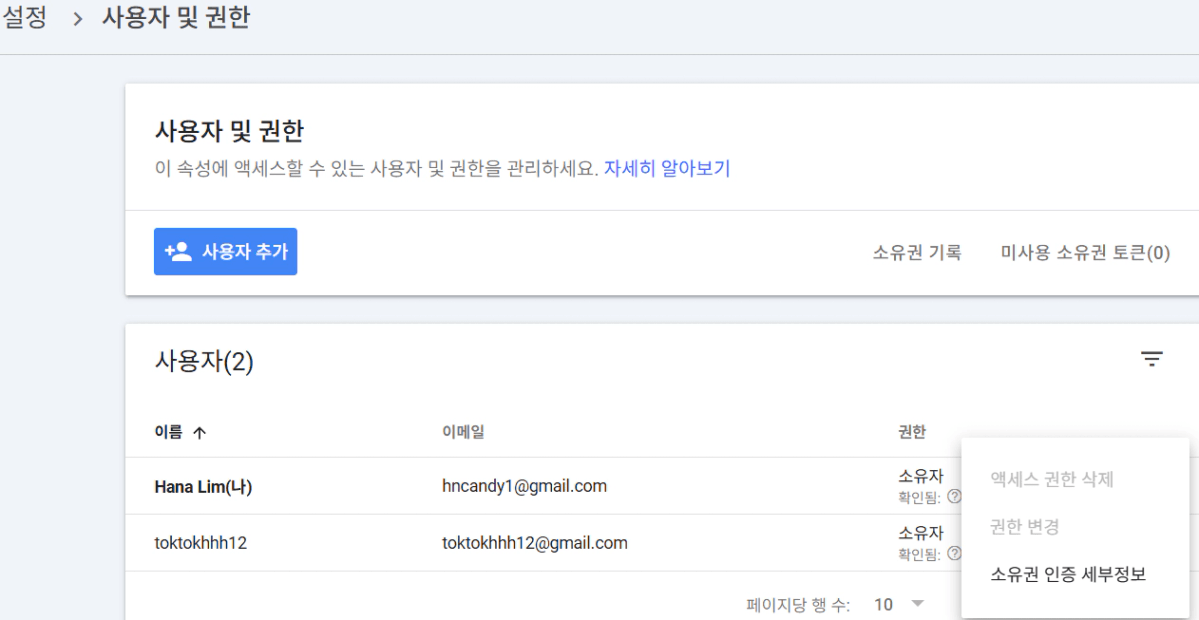Click help icon in toktokhhh12's row
The height and width of the screenshot is (620, 1199).
tap(954, 553)
